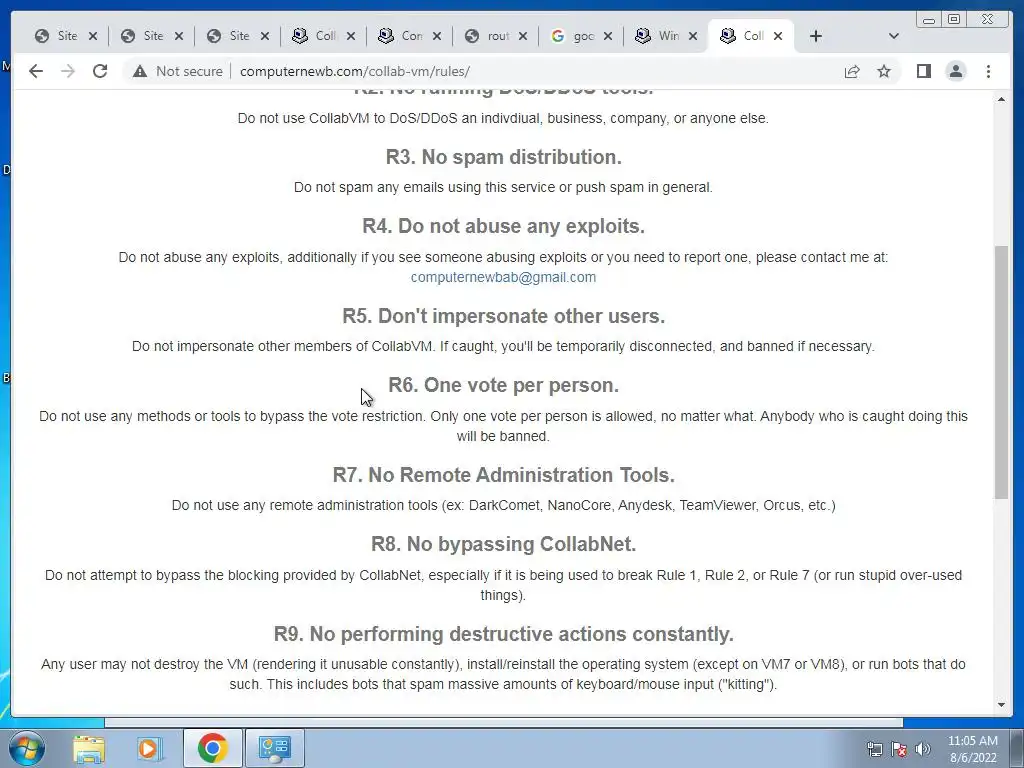The image size is (1024, 768).
Task: Close the Win tab
Action: (x=694, y=36)
